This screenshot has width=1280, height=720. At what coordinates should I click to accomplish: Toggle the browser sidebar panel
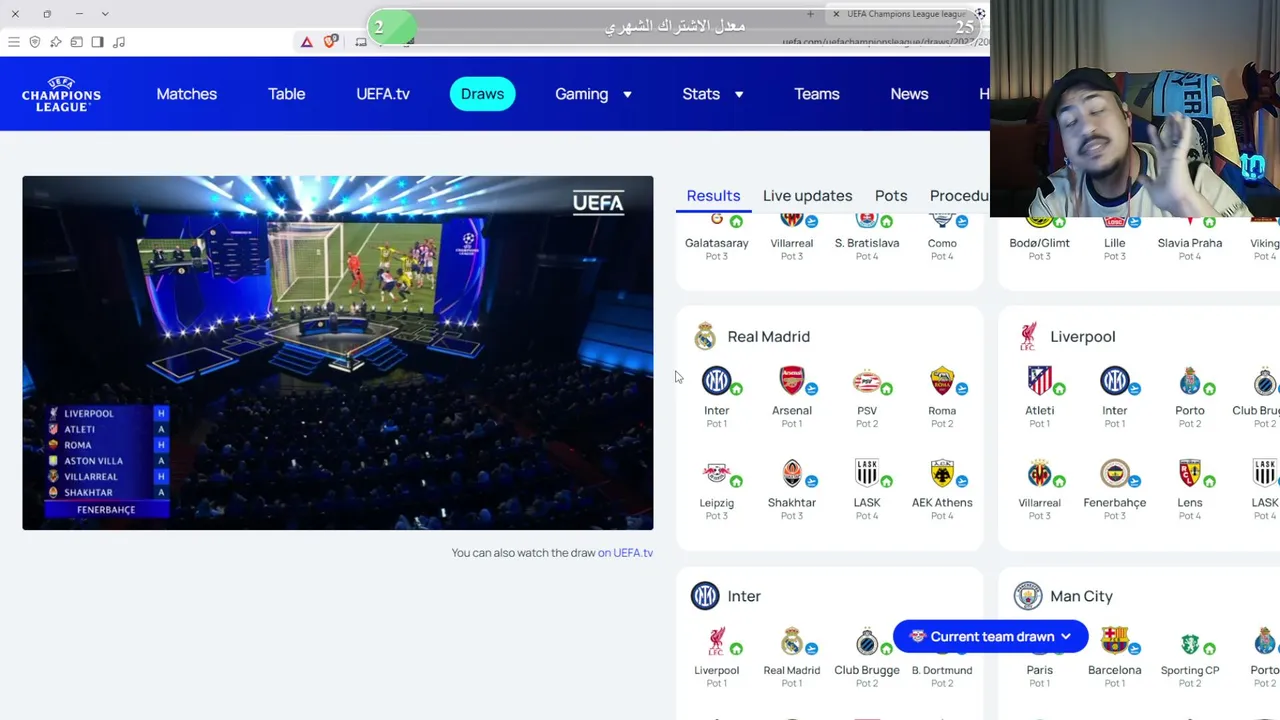[x=97, y=42]
